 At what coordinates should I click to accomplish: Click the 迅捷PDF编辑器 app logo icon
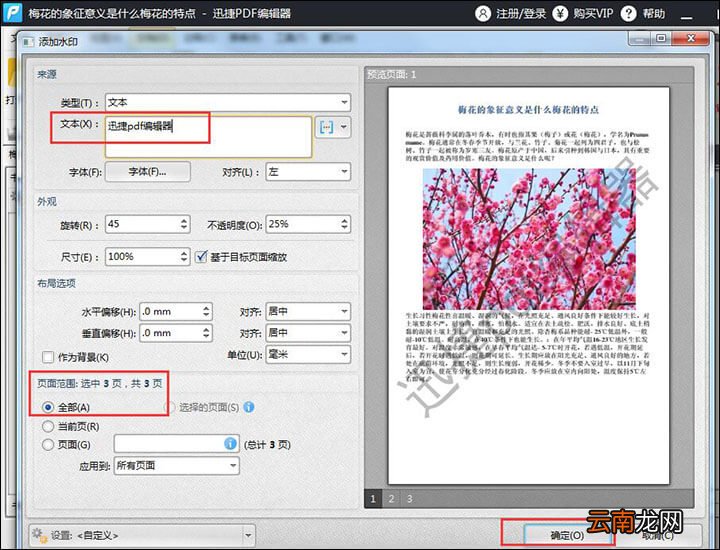pyautogui.click(x=12, y=12)
